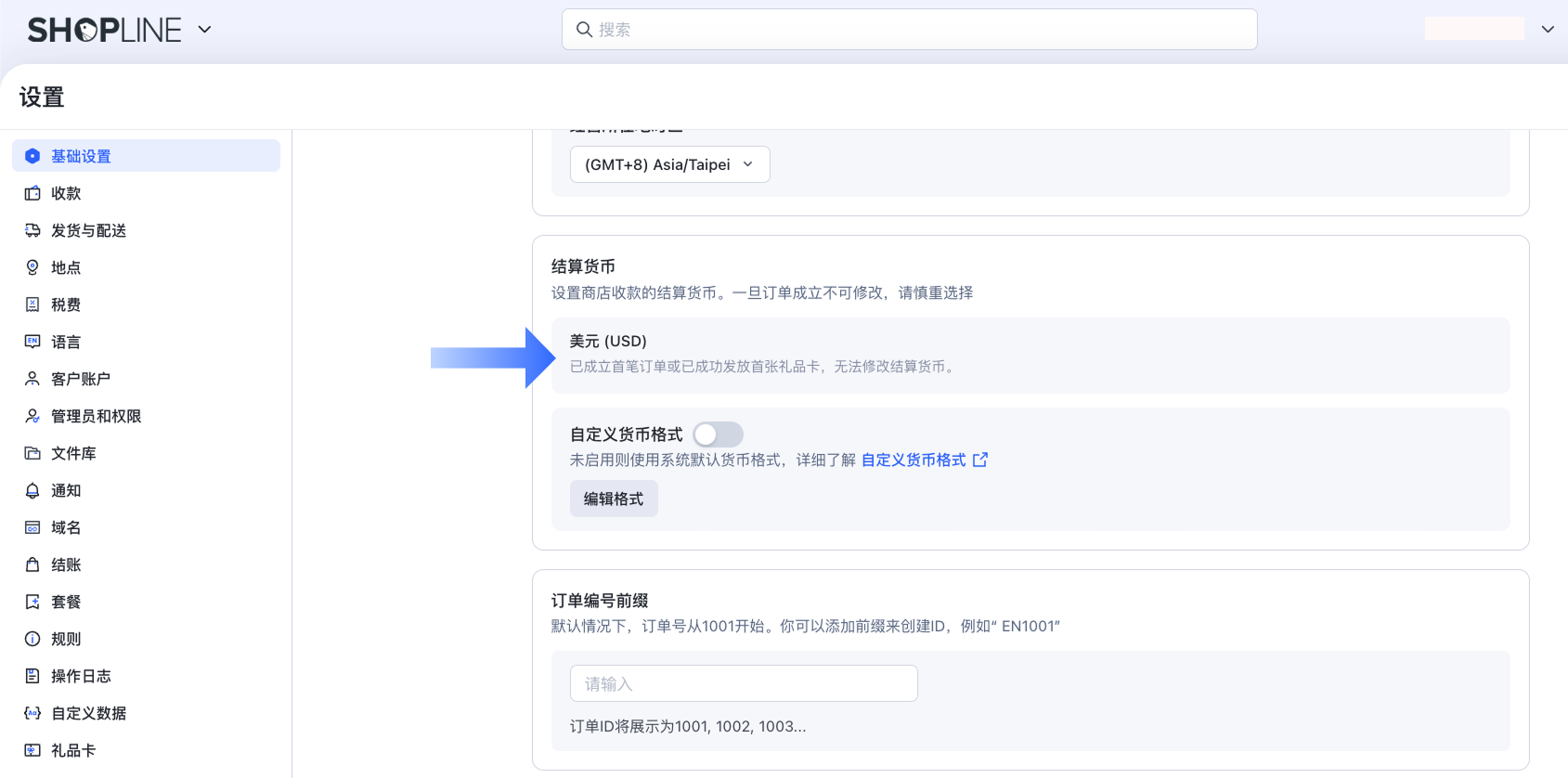Click the 美元 (USD) currency text
The image size is (1568, 778).
coord(608,341)
